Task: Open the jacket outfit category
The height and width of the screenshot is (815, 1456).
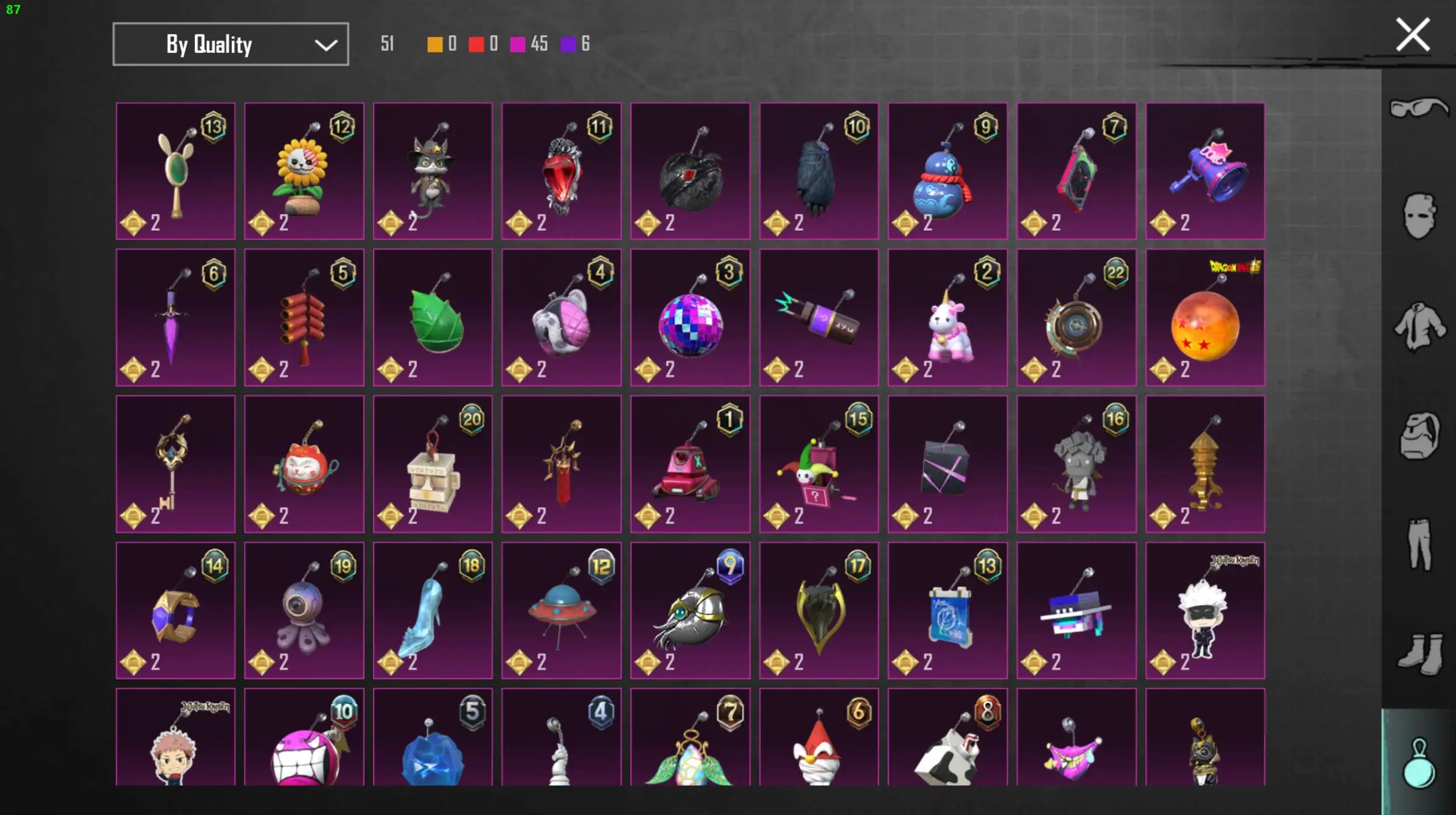Action: (1419, 326)
